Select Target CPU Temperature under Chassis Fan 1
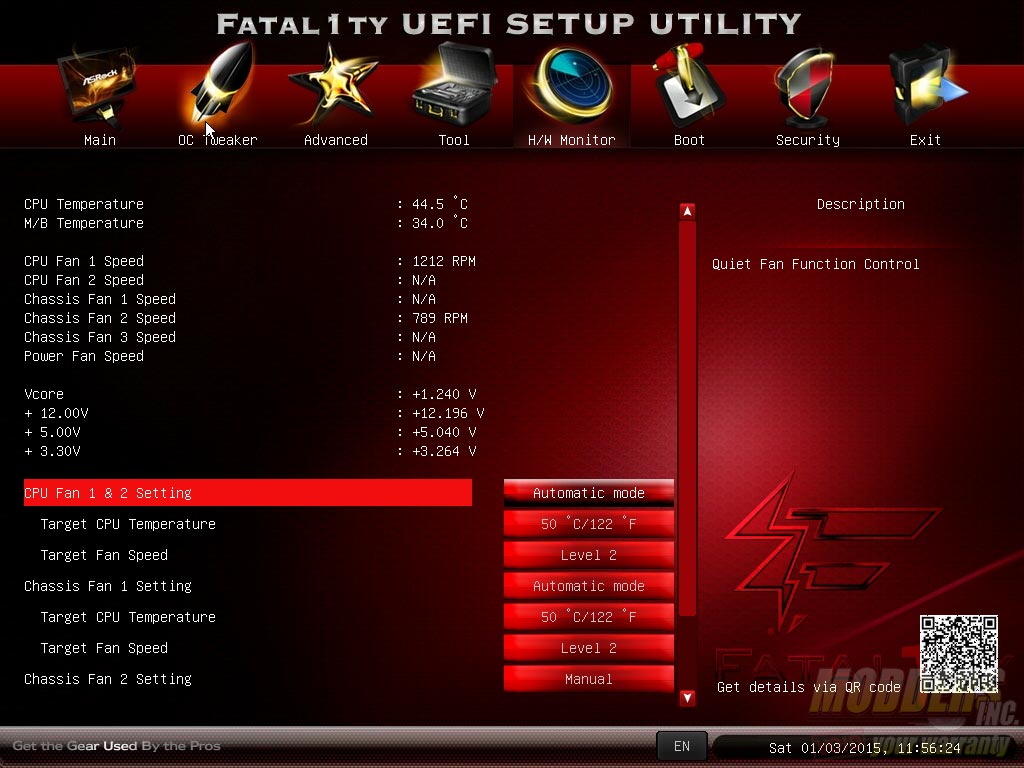 pos(128,617)
